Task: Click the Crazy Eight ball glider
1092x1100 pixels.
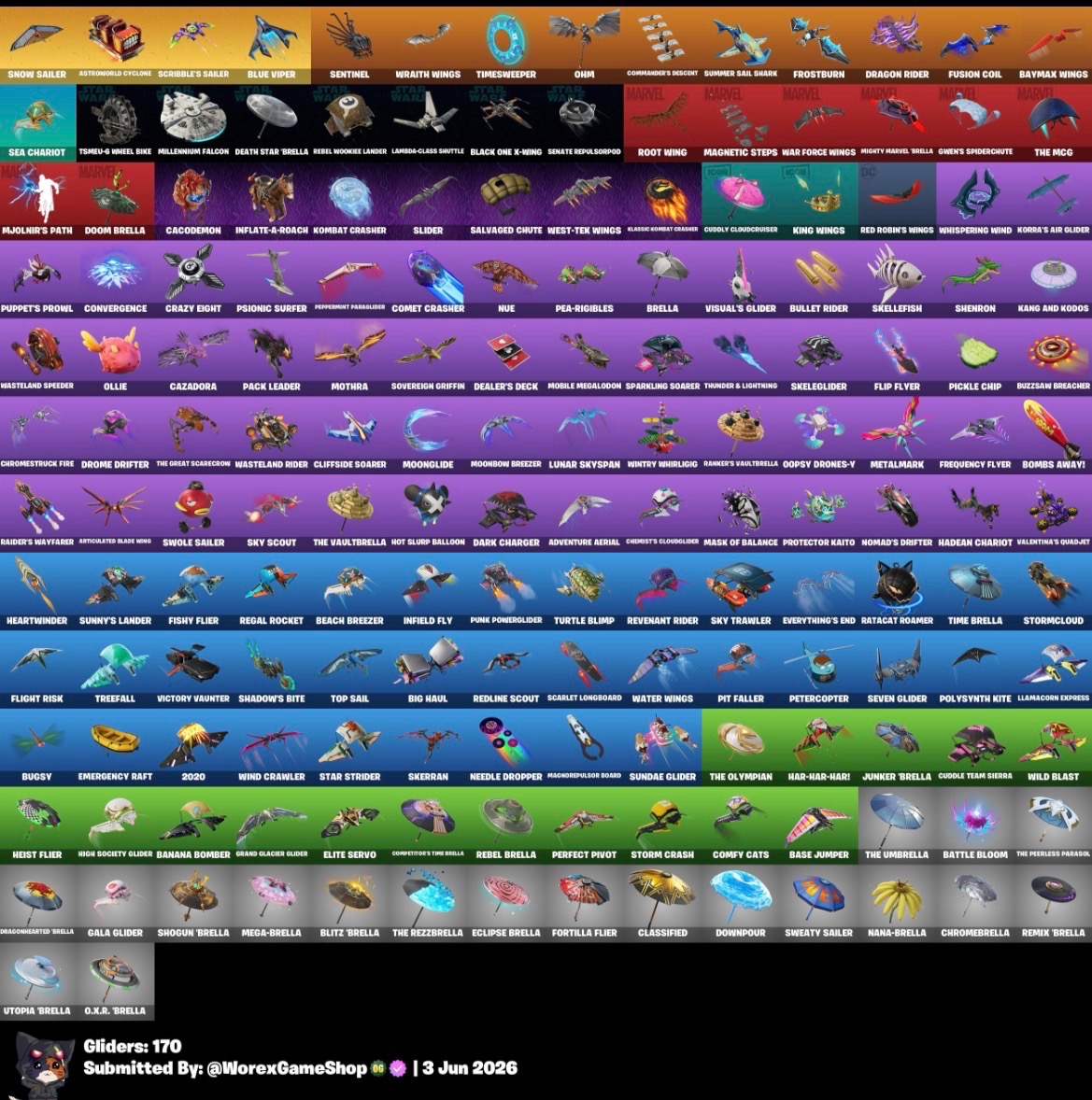Action: (193, 278)
